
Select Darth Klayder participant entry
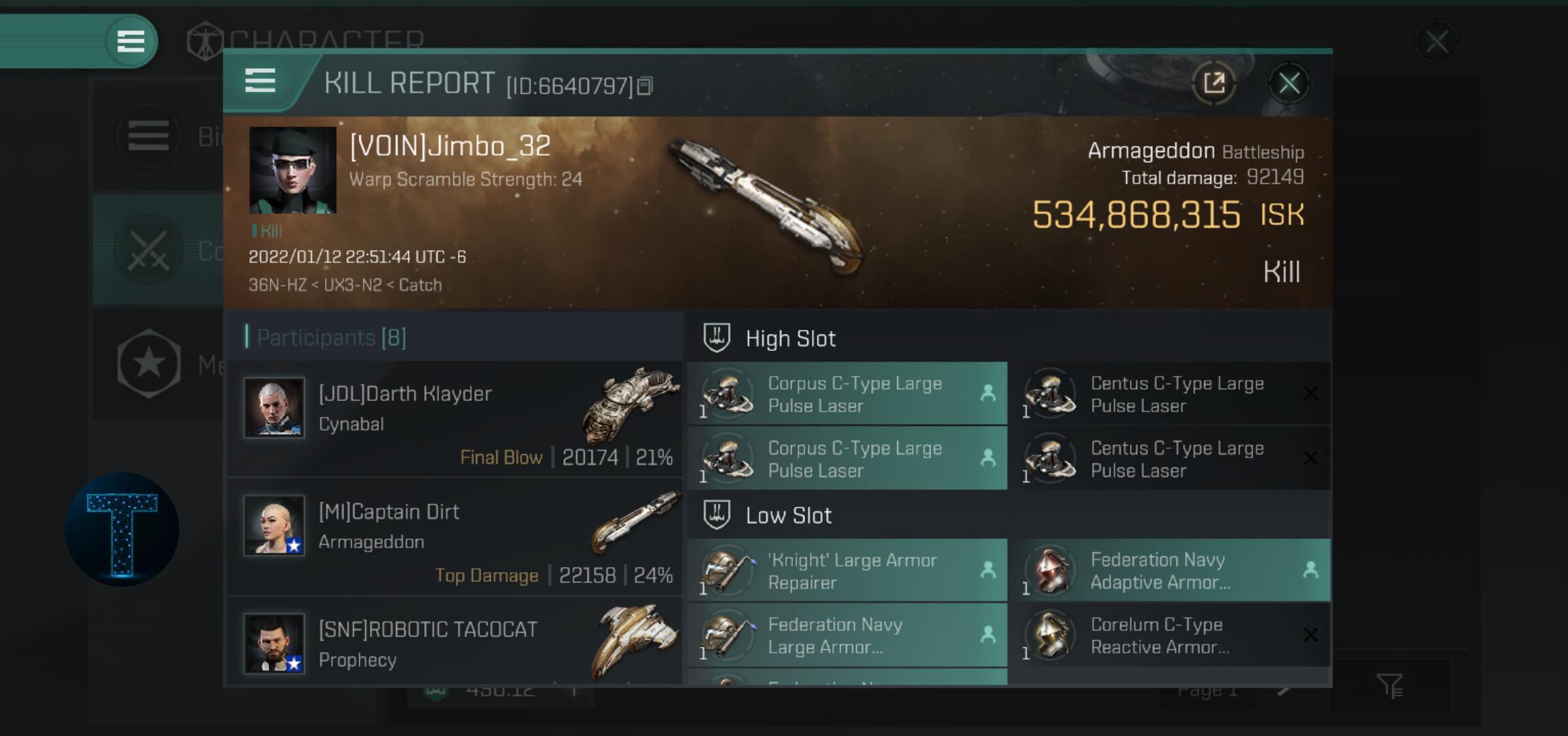pos(455,418)
